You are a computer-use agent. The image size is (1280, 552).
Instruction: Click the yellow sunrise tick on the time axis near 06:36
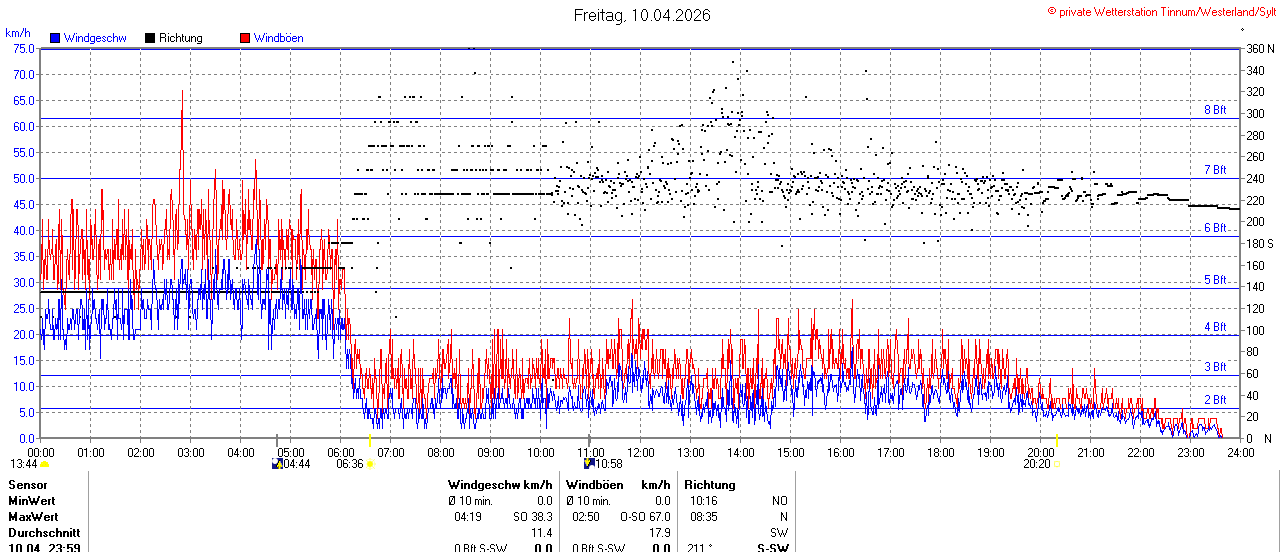(x=370, y=440)
